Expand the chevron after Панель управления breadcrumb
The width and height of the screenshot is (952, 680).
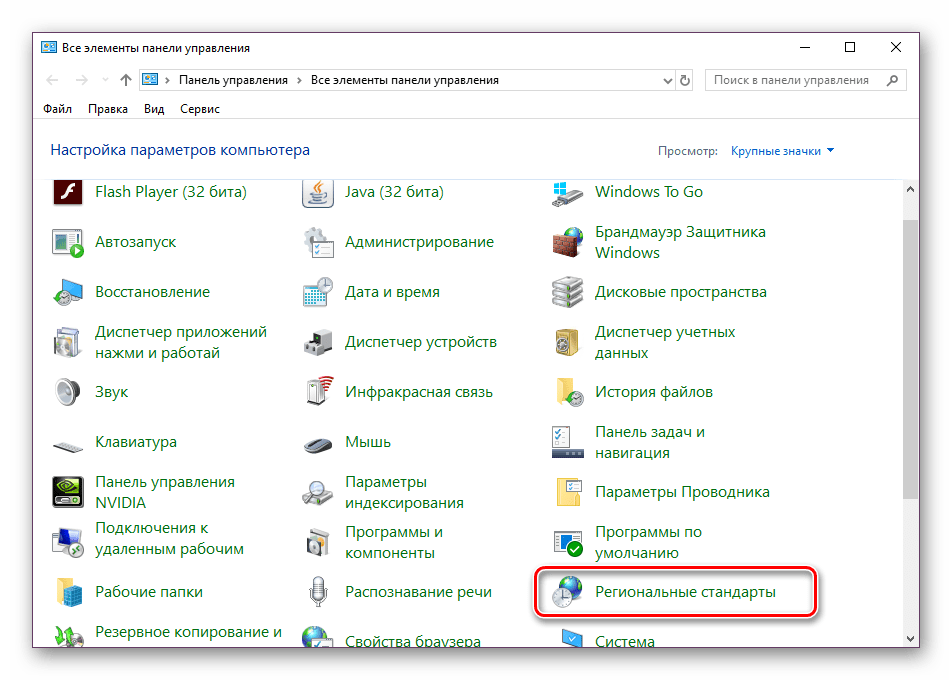pyautogui.click(x=299, y=80)
